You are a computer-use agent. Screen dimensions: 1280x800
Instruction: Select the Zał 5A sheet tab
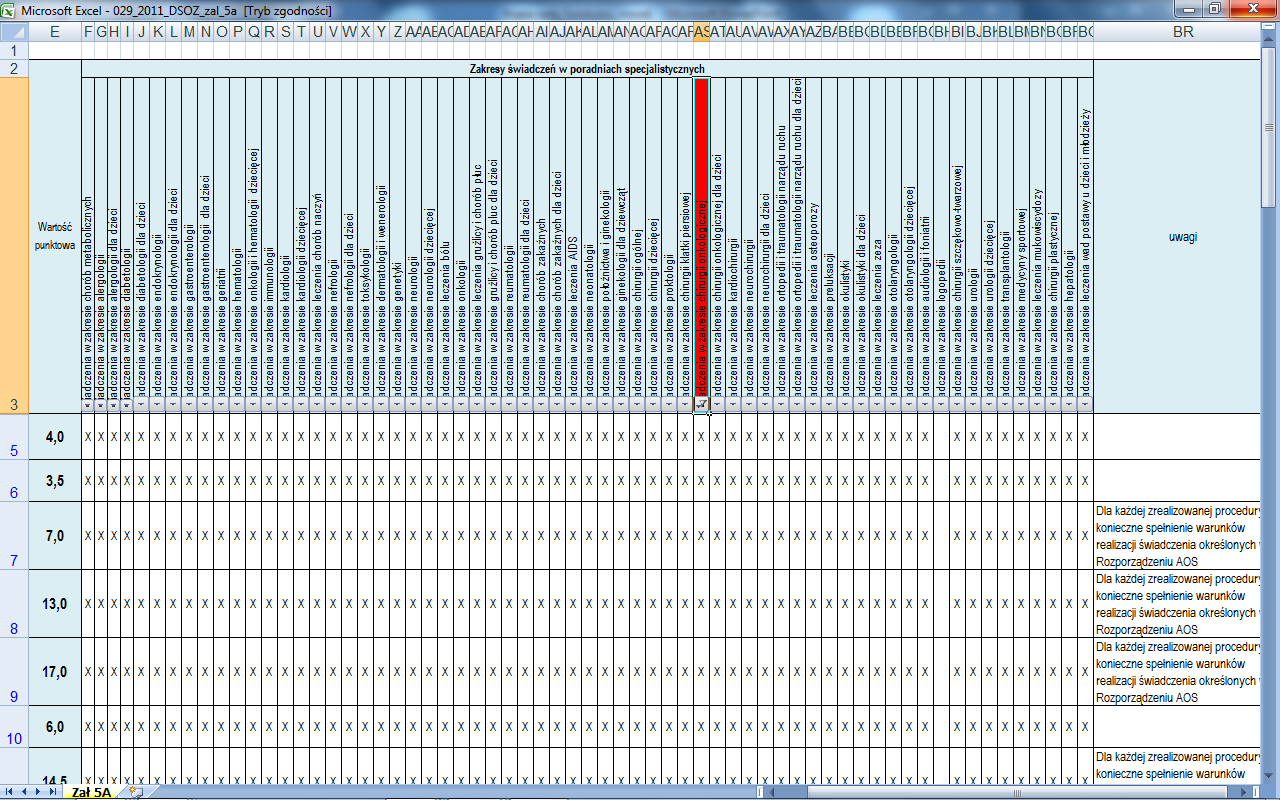click(x=91, y=791)
